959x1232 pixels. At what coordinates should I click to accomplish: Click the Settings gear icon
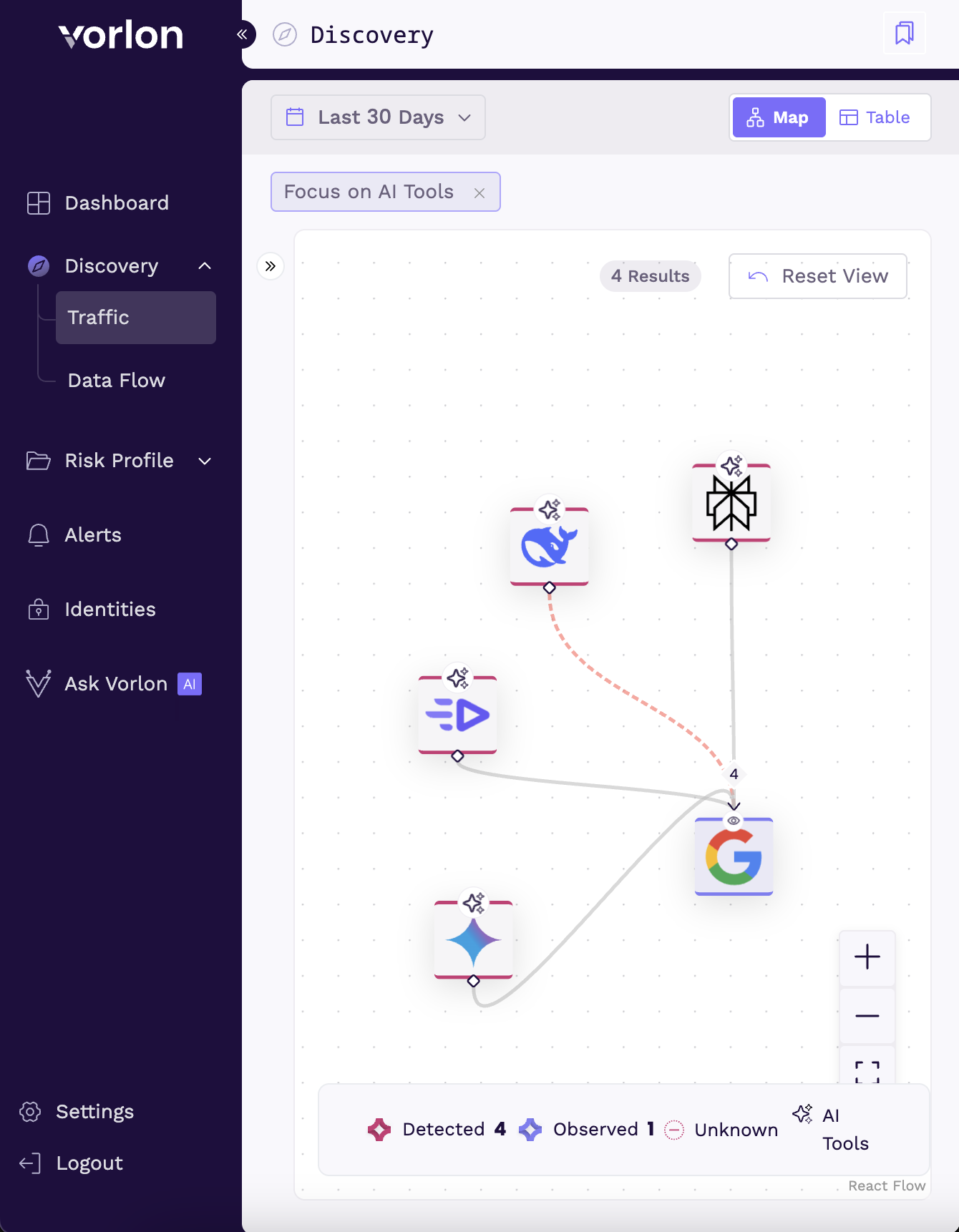(30, 1112)
